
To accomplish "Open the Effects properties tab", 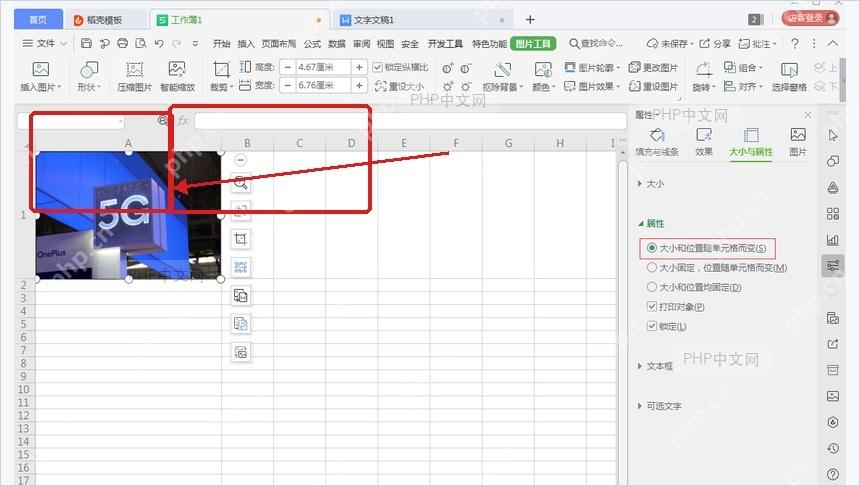I will [x=704, y=142].
